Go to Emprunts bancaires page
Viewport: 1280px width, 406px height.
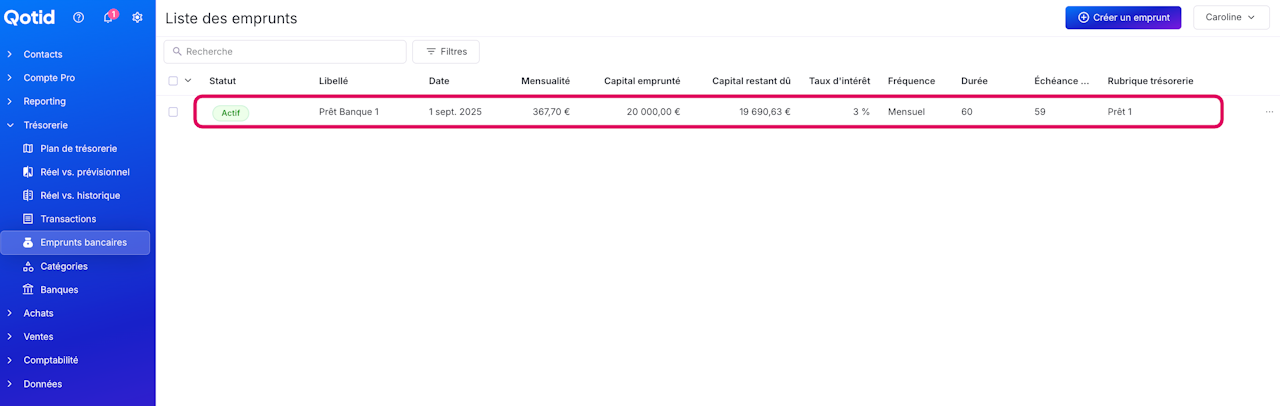click(83, 242)
